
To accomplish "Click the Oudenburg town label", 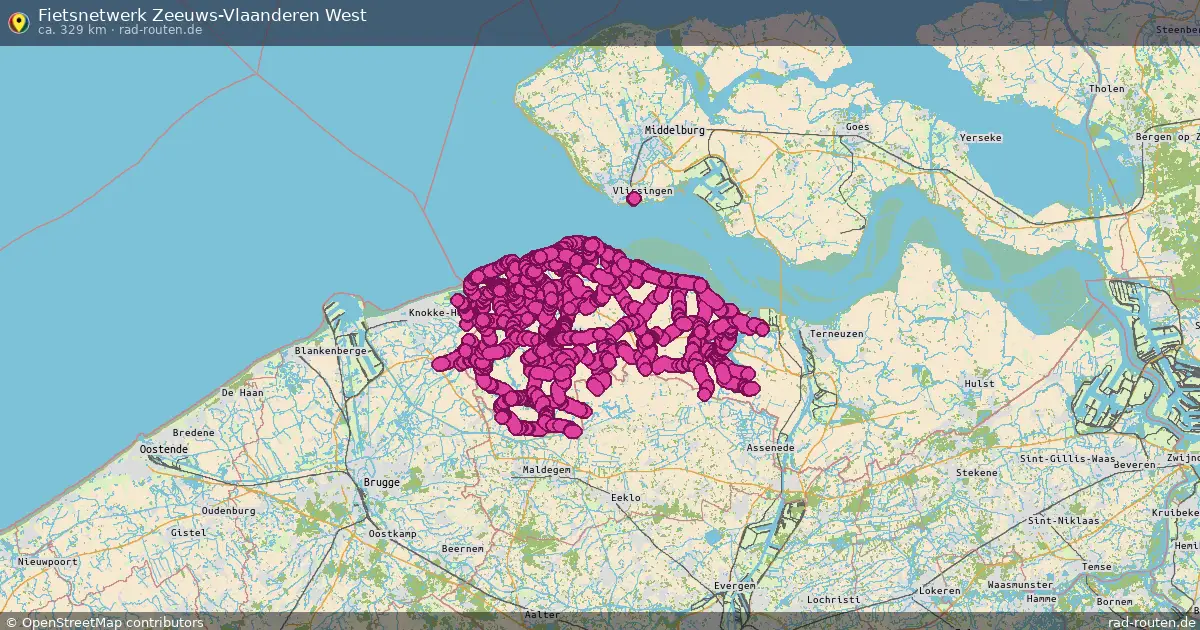I will pyautogui.click(x=228, y=511).
